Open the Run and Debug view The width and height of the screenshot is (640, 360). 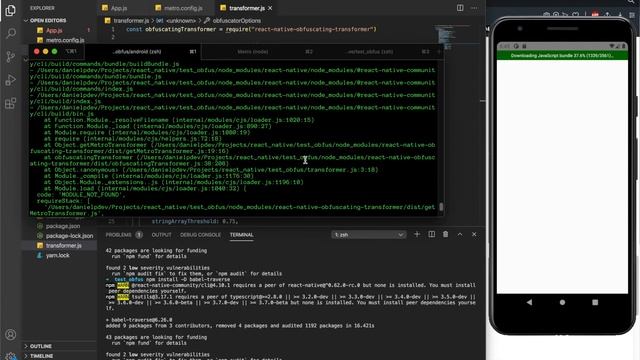click(11, 80)
